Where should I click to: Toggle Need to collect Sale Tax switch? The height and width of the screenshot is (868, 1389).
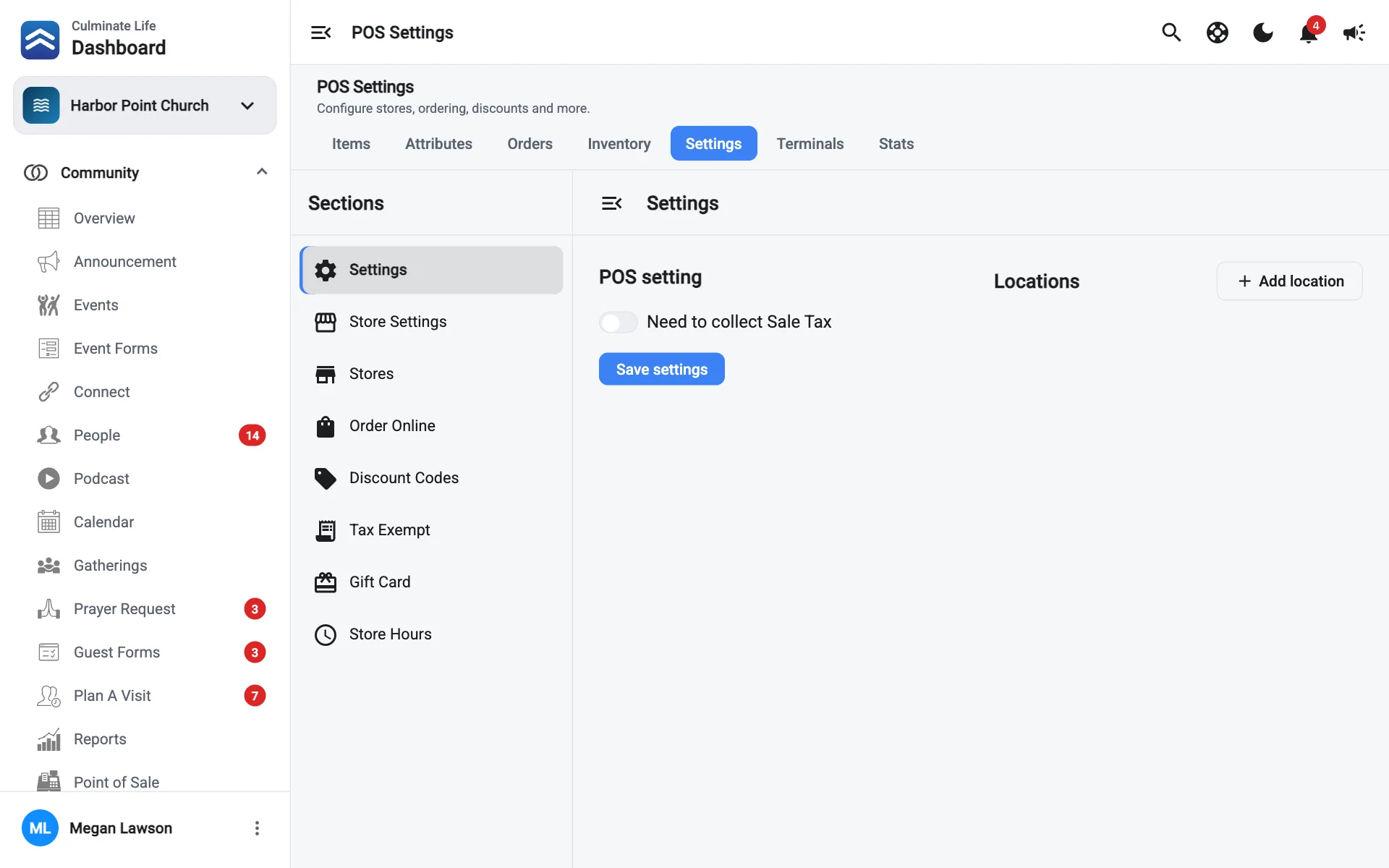coord(619,322)
